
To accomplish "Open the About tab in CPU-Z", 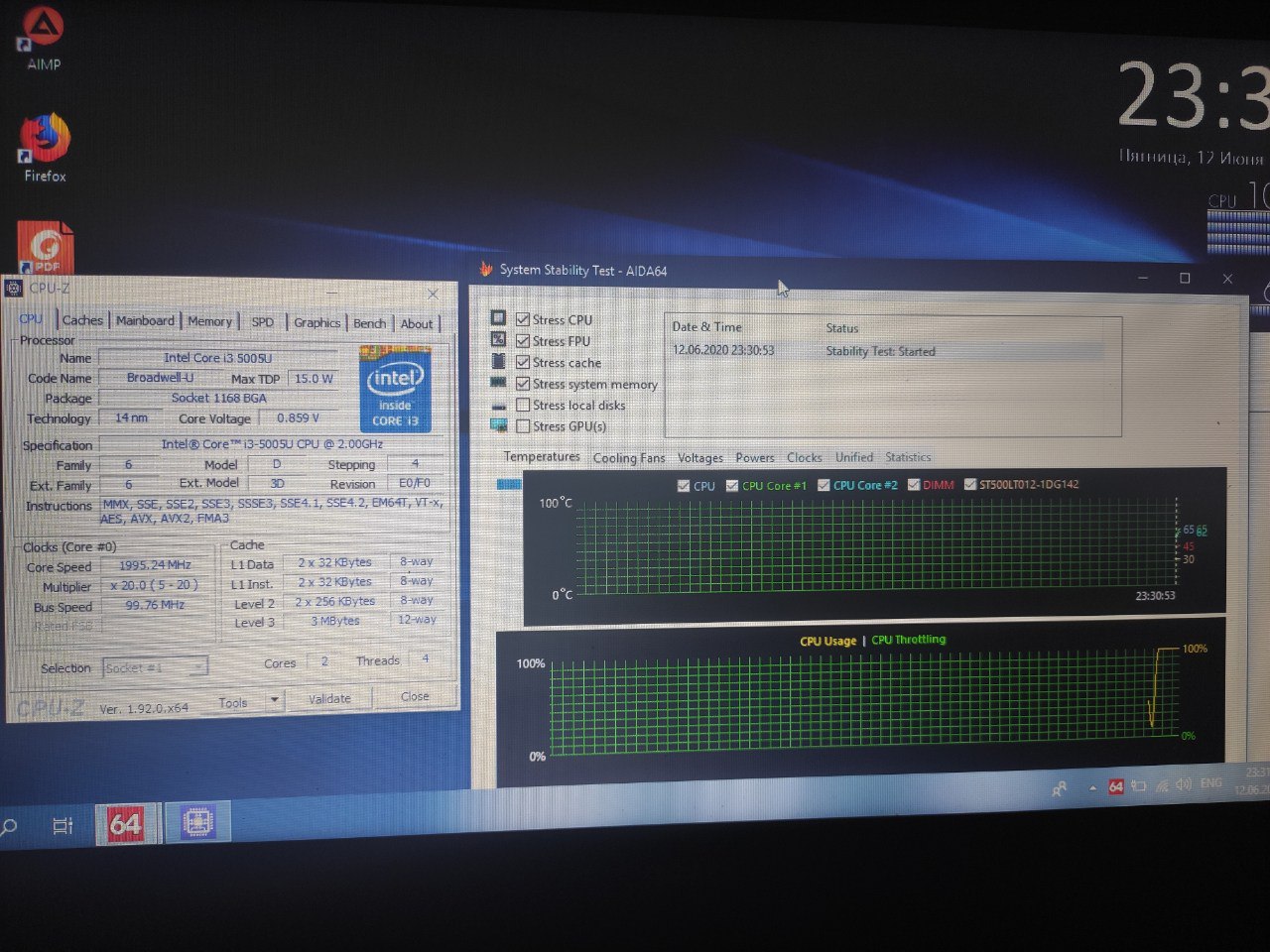I will click(x=417, y=323).
